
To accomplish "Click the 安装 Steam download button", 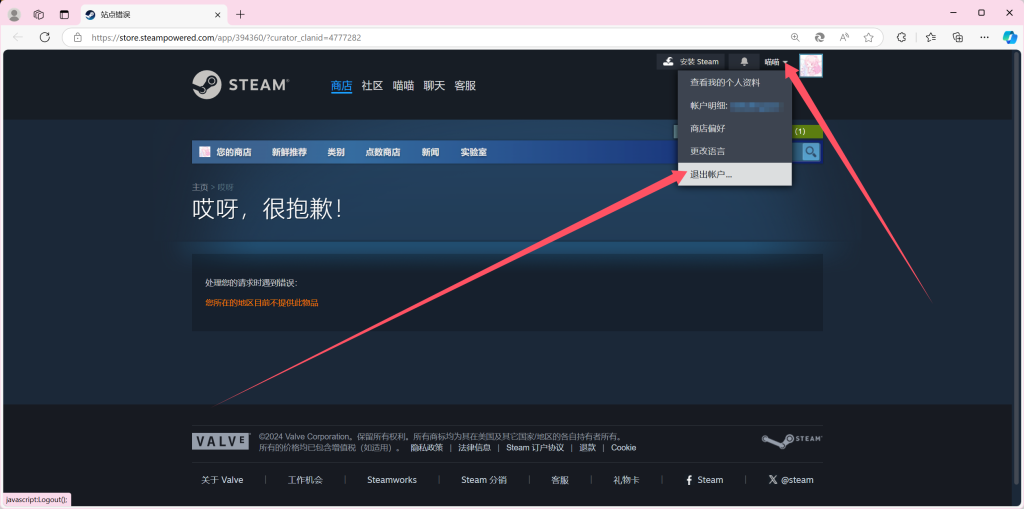I will (x=691, y=61).
